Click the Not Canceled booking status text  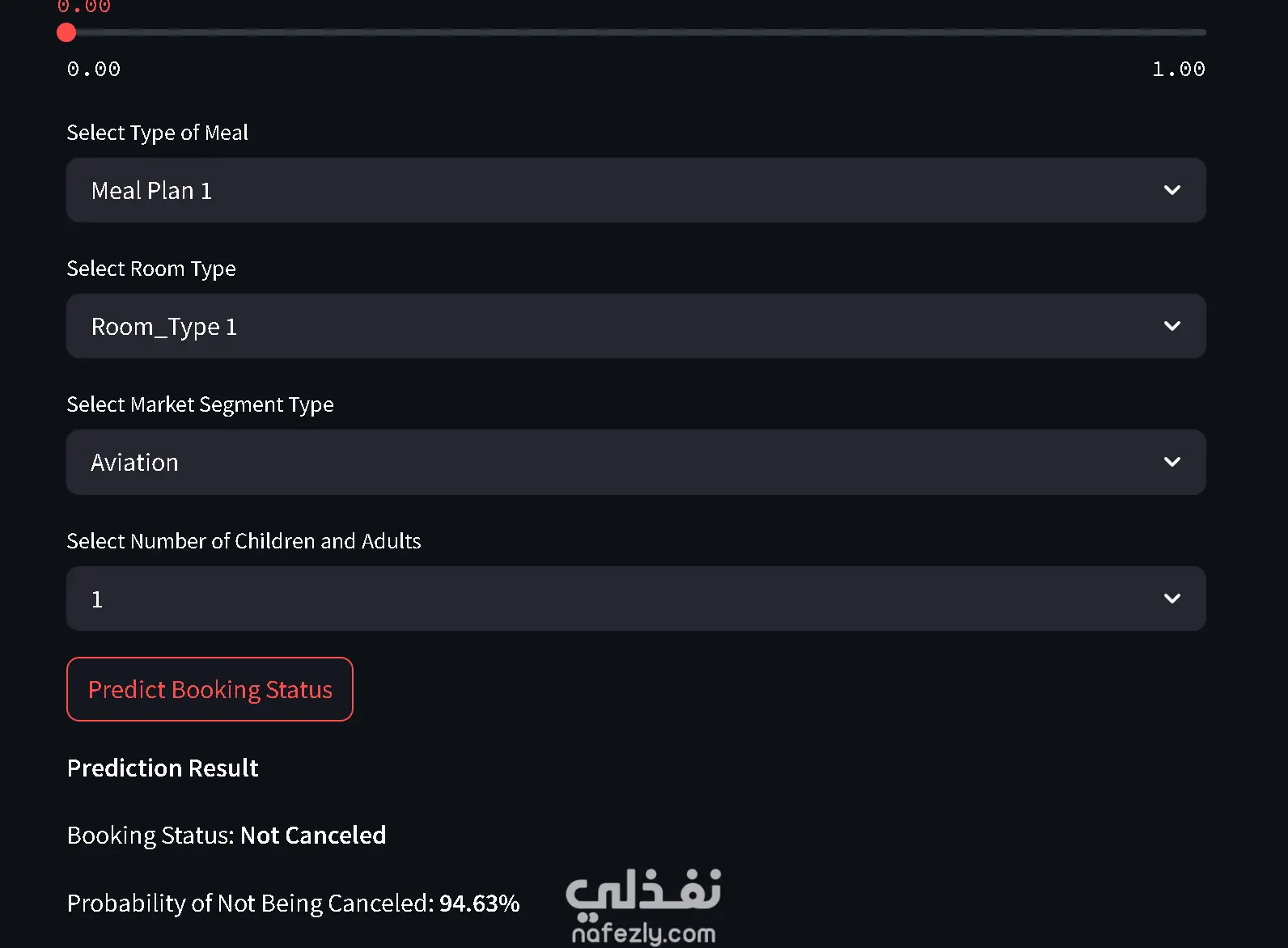pyautogui.click(x=313, y=835)
